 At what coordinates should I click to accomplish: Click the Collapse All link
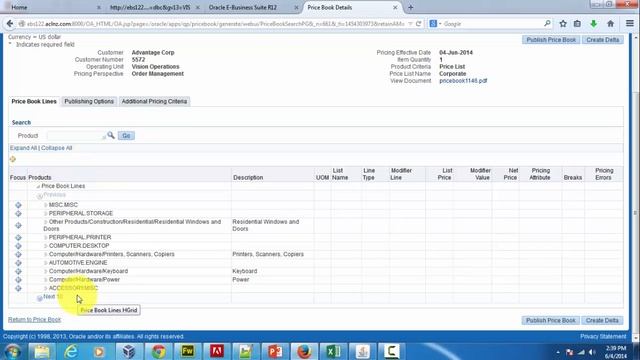[56, 148]
